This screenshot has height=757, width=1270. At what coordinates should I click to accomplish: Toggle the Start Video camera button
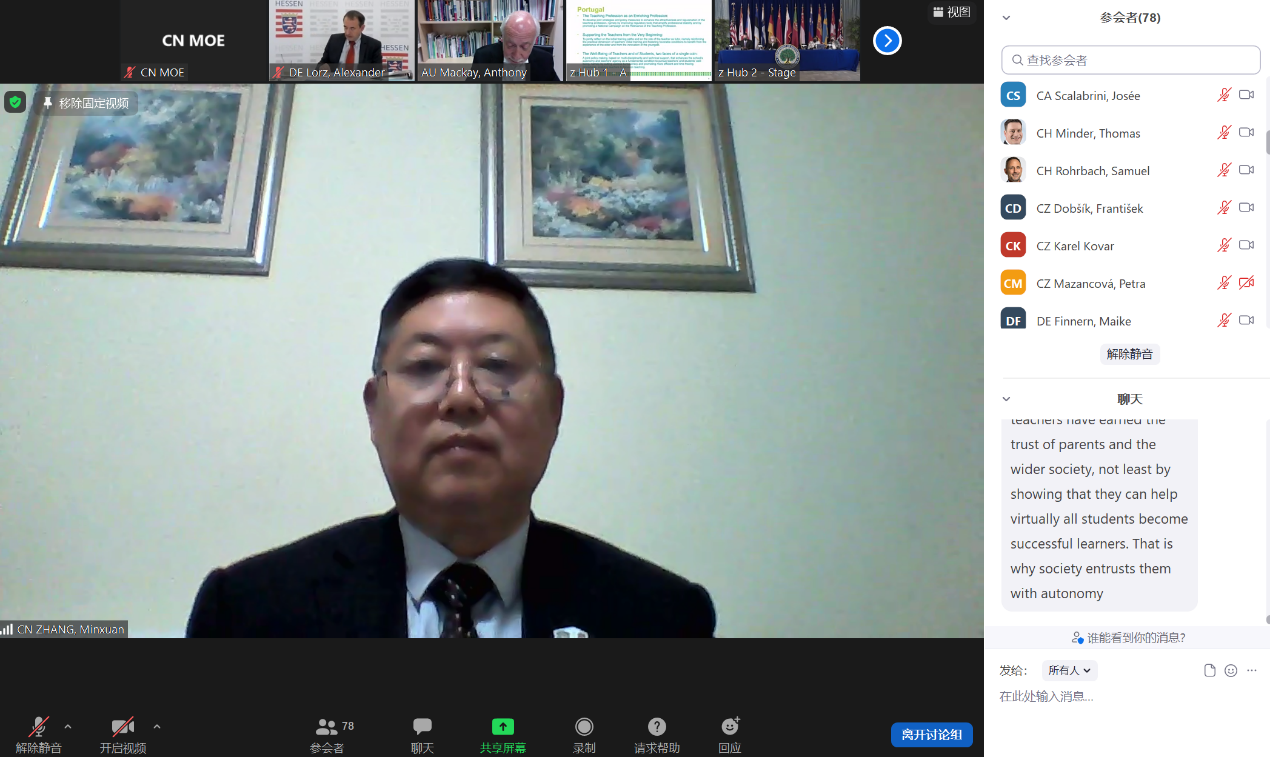click(x=122, y=727)
